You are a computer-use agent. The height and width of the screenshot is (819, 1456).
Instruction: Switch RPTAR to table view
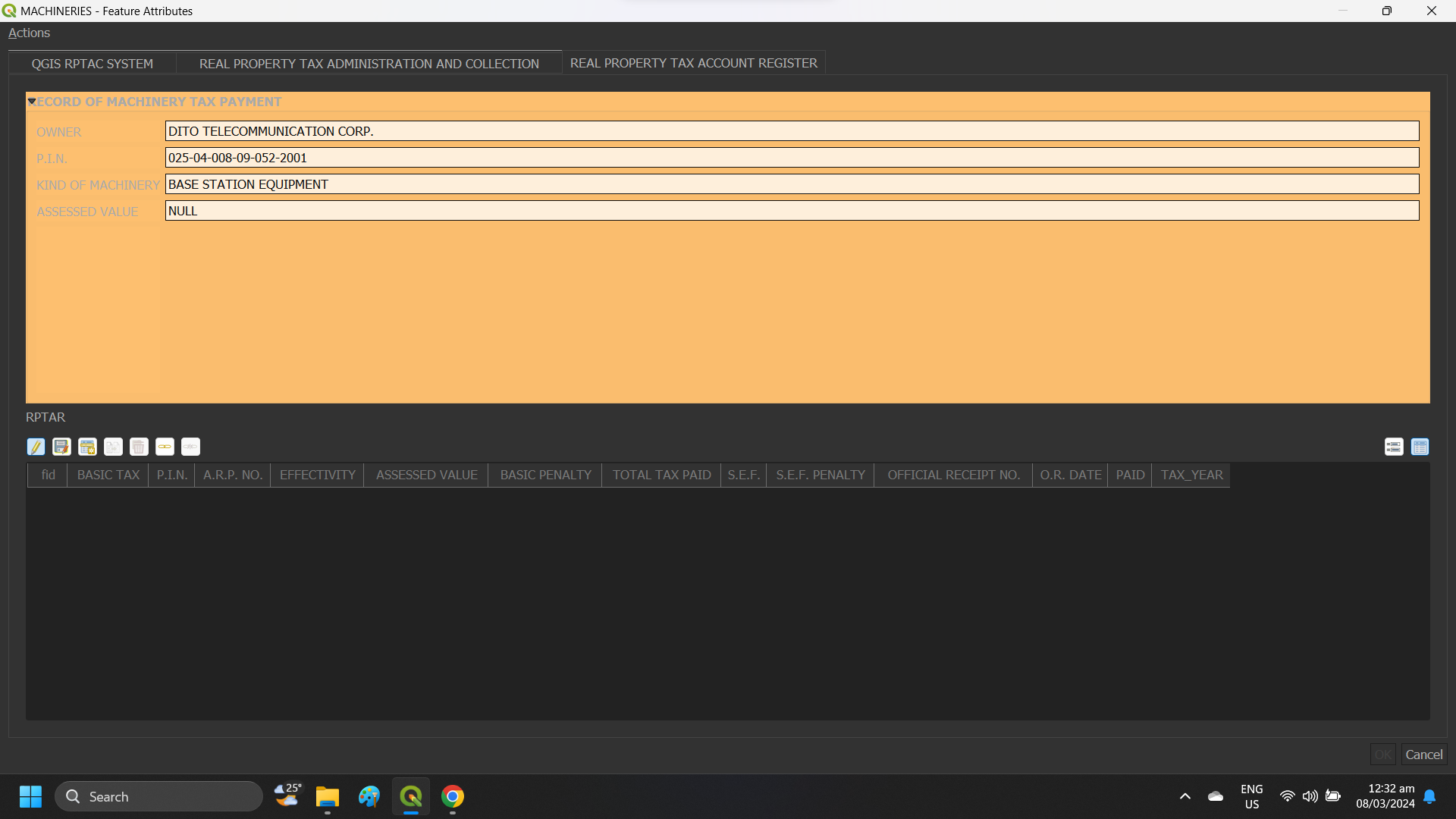(x=1420, y=447)
